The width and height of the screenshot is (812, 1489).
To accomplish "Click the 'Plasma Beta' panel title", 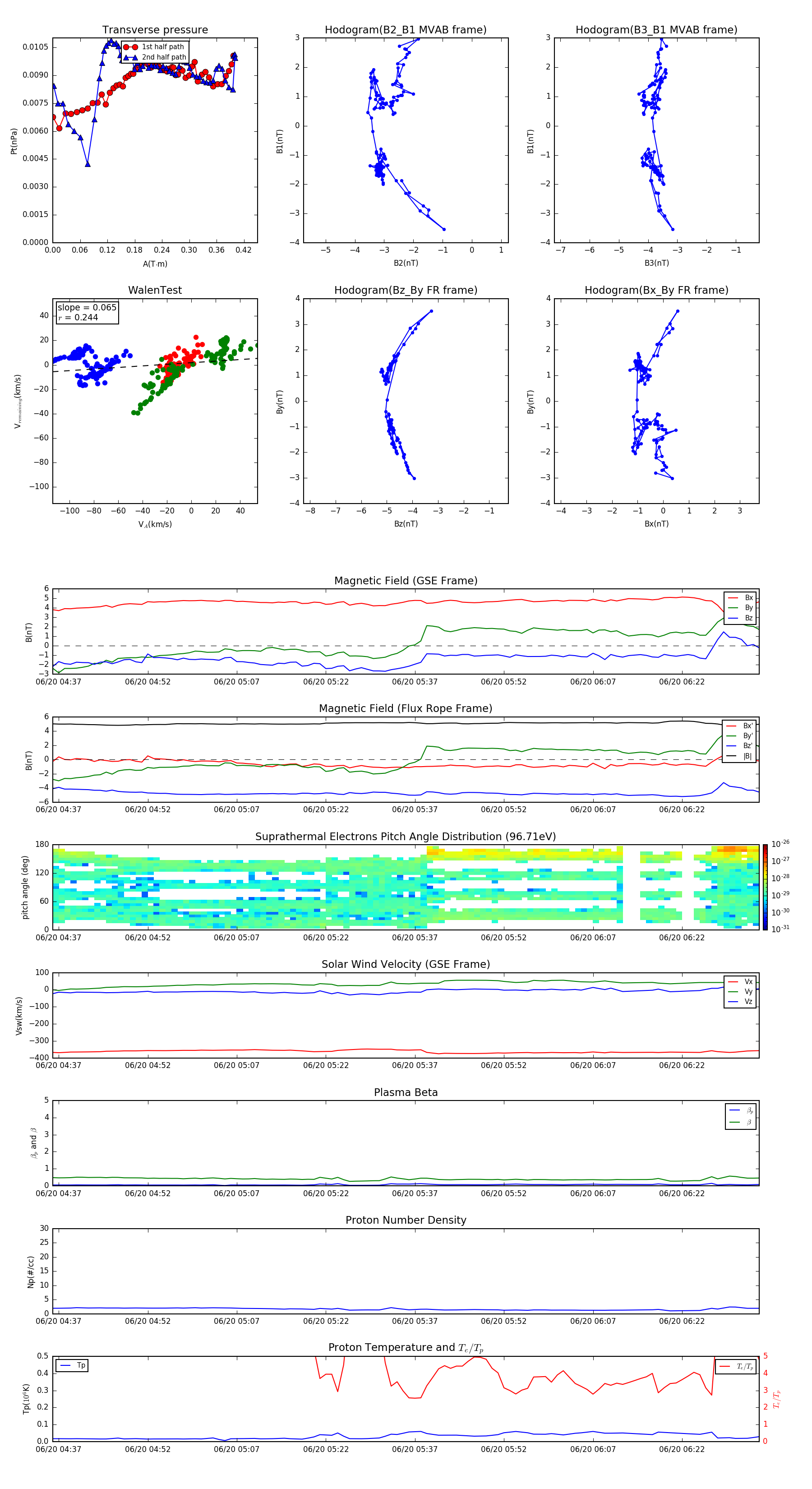I will click(406, 1092).
